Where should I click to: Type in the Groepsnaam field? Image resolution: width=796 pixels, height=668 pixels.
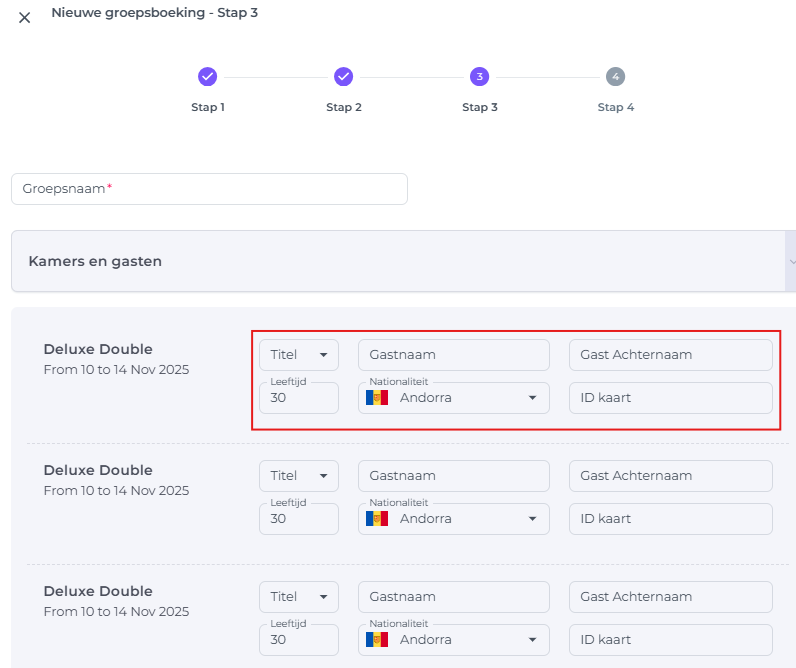pyautogui.click(x=209, y=189)
